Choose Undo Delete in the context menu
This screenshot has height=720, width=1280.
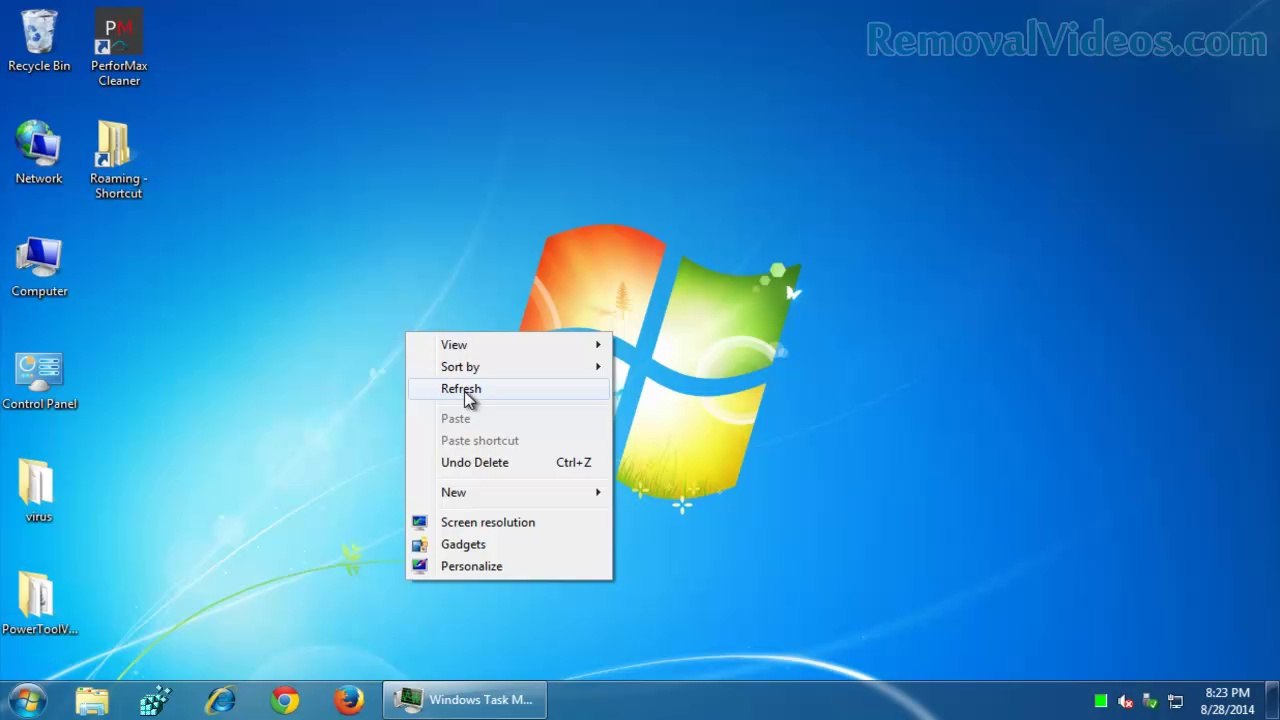[509, 463]
